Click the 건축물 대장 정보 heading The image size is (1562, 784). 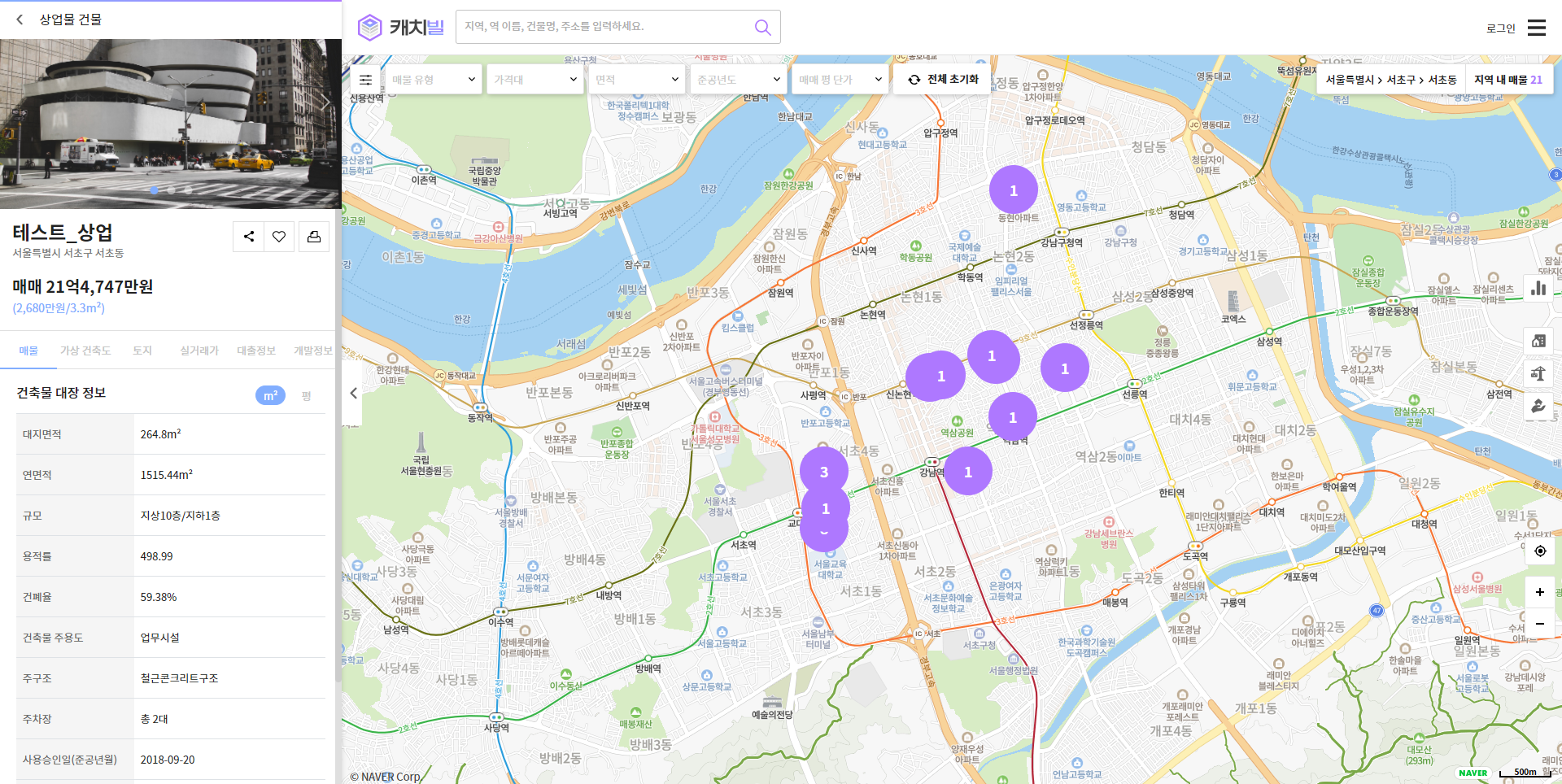(x=61, y=393)
